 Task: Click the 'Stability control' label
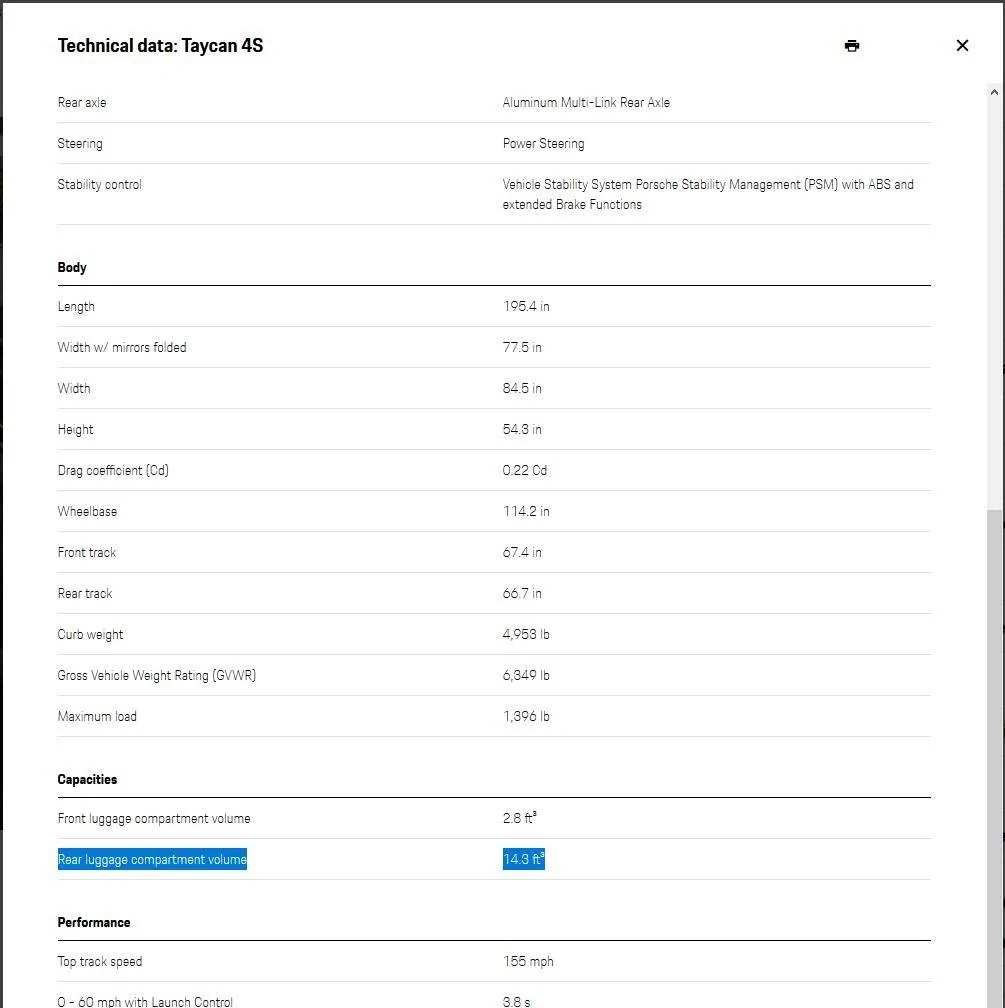[x=99, y=184]
